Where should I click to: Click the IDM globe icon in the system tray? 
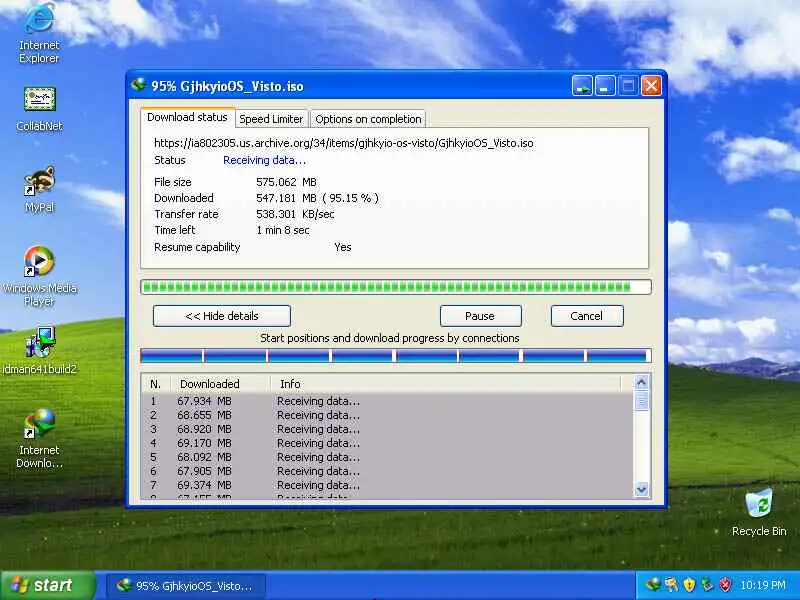pos(653,585)
